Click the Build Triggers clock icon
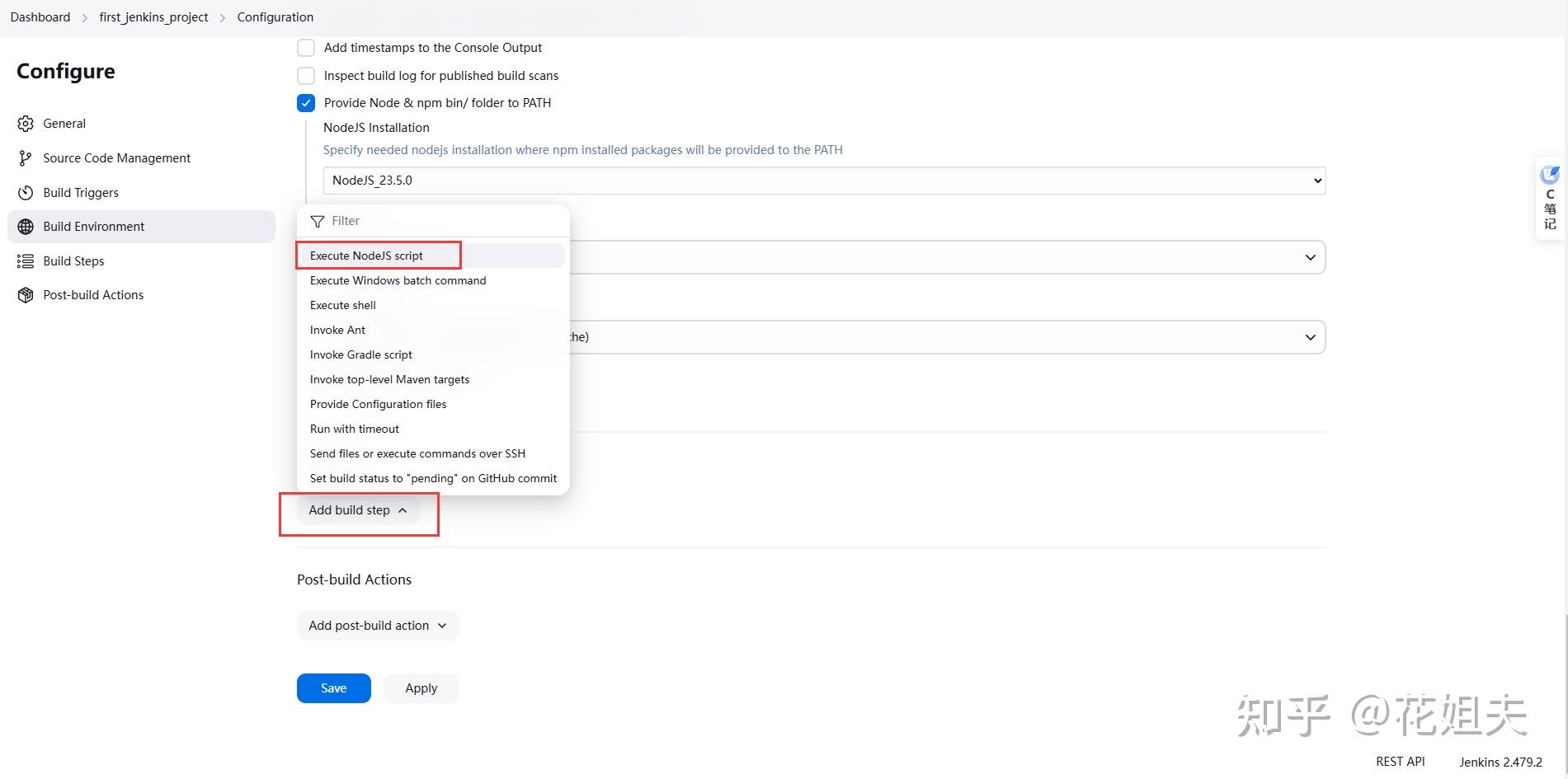 click(x=26, y=192)
